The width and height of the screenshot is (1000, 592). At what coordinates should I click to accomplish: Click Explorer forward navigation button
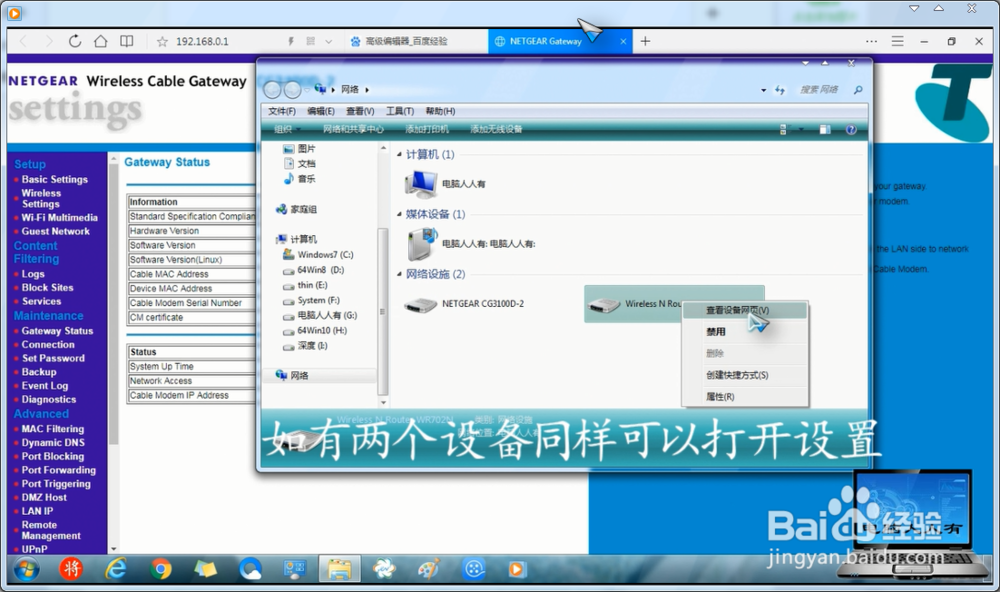[x=292, y=90]
